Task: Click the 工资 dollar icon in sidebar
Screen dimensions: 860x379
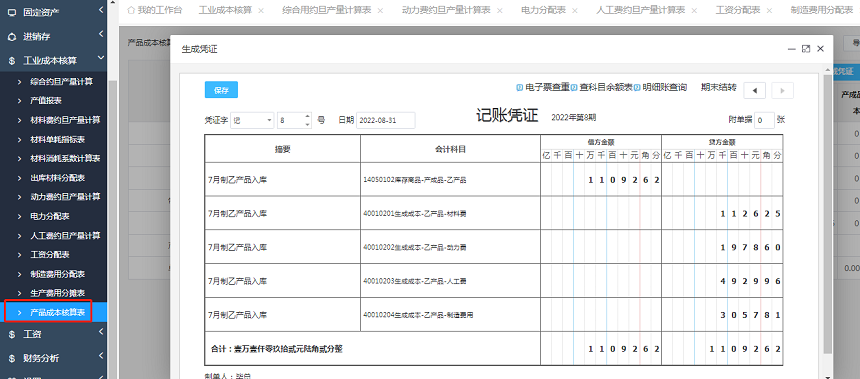Action: [x=12, y=334]
